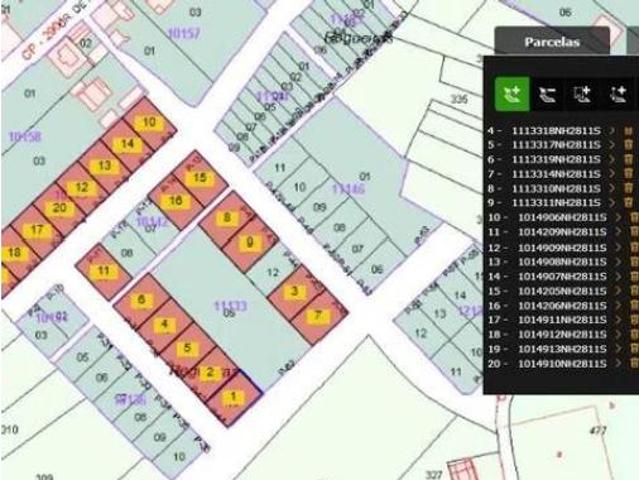This screenshot has width=639, height=480.
Task: Delete parcel 6 using its trash icon
Action: tap(628, 159)
